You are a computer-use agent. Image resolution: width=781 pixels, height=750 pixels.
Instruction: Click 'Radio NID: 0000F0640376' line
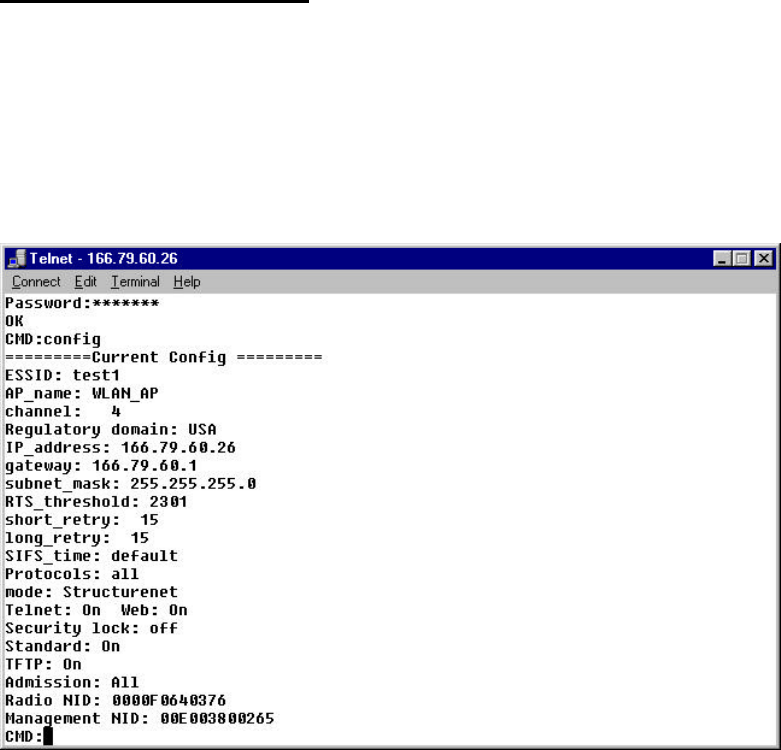116,701
